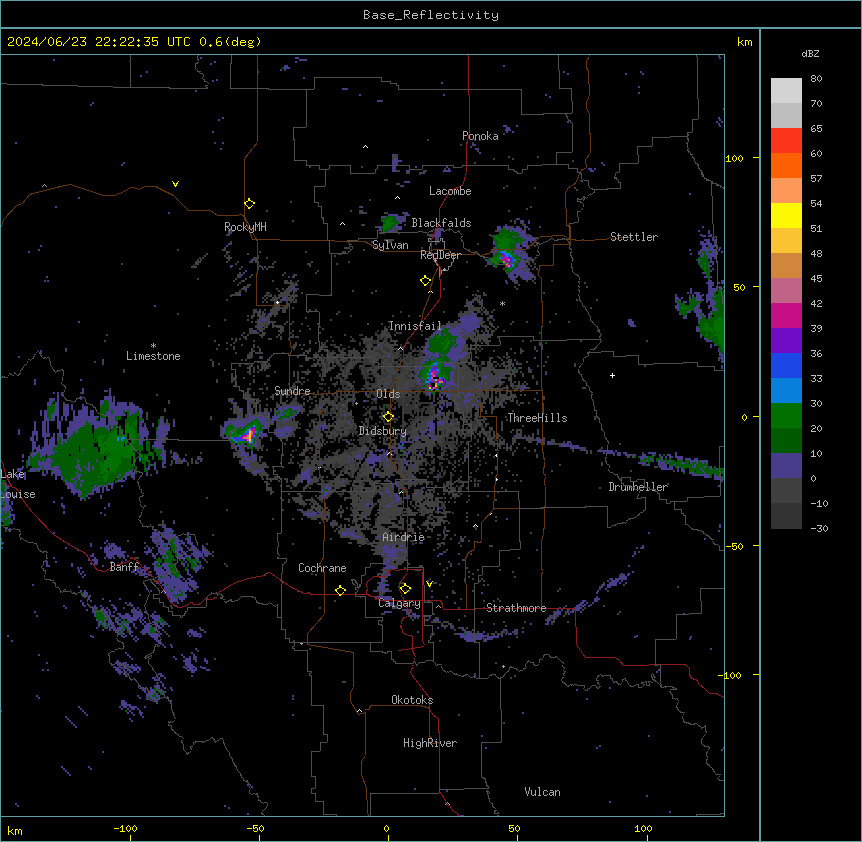Select the yellow diamond marker between Olds and Didsbury
The image size is (862, 842).
pyautogui.click(x=388, y=417)
